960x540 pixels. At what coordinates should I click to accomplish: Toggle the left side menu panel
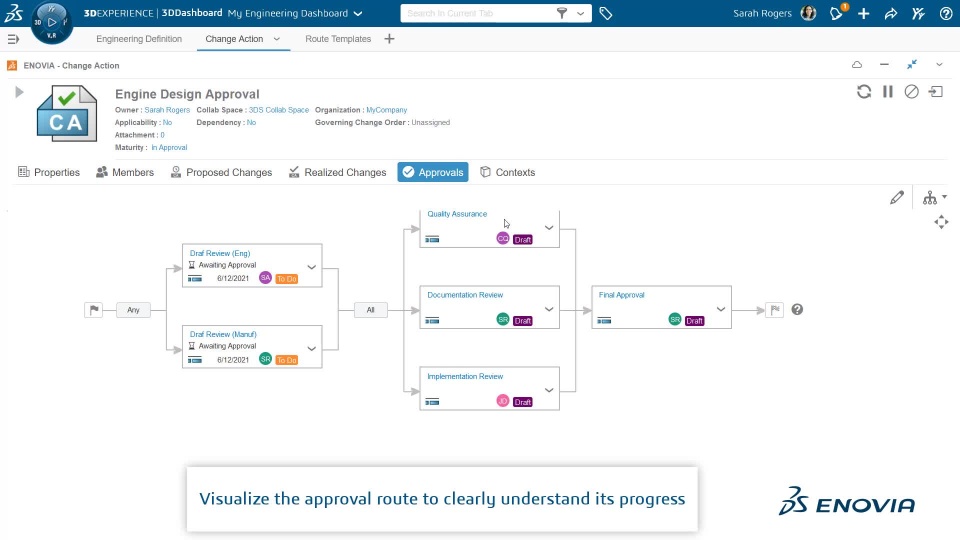click(13, 39)
